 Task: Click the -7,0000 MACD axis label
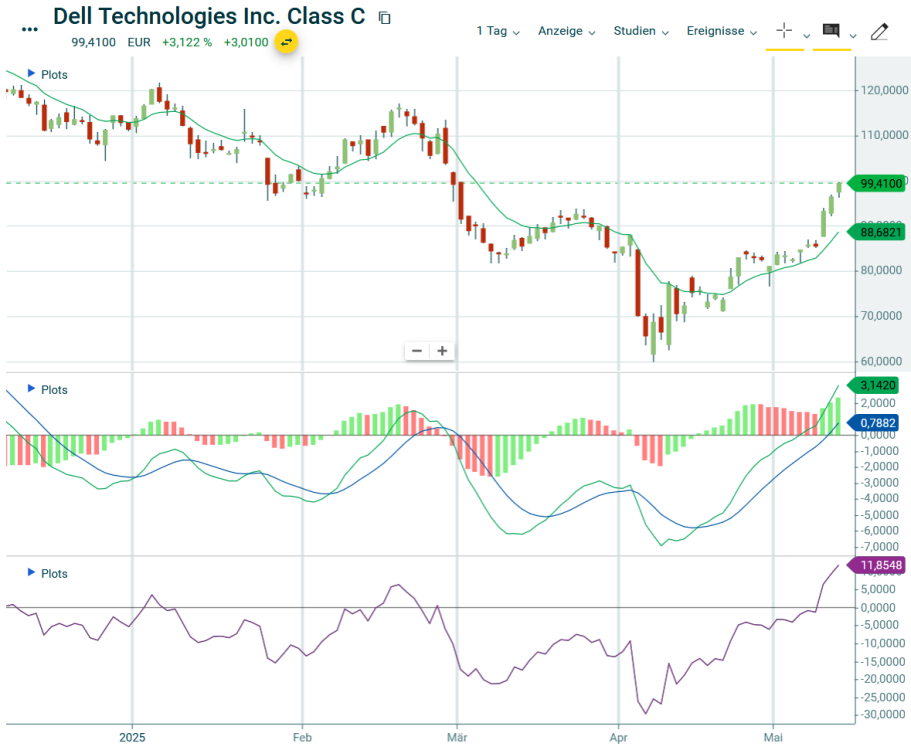(x=880, y=547)
